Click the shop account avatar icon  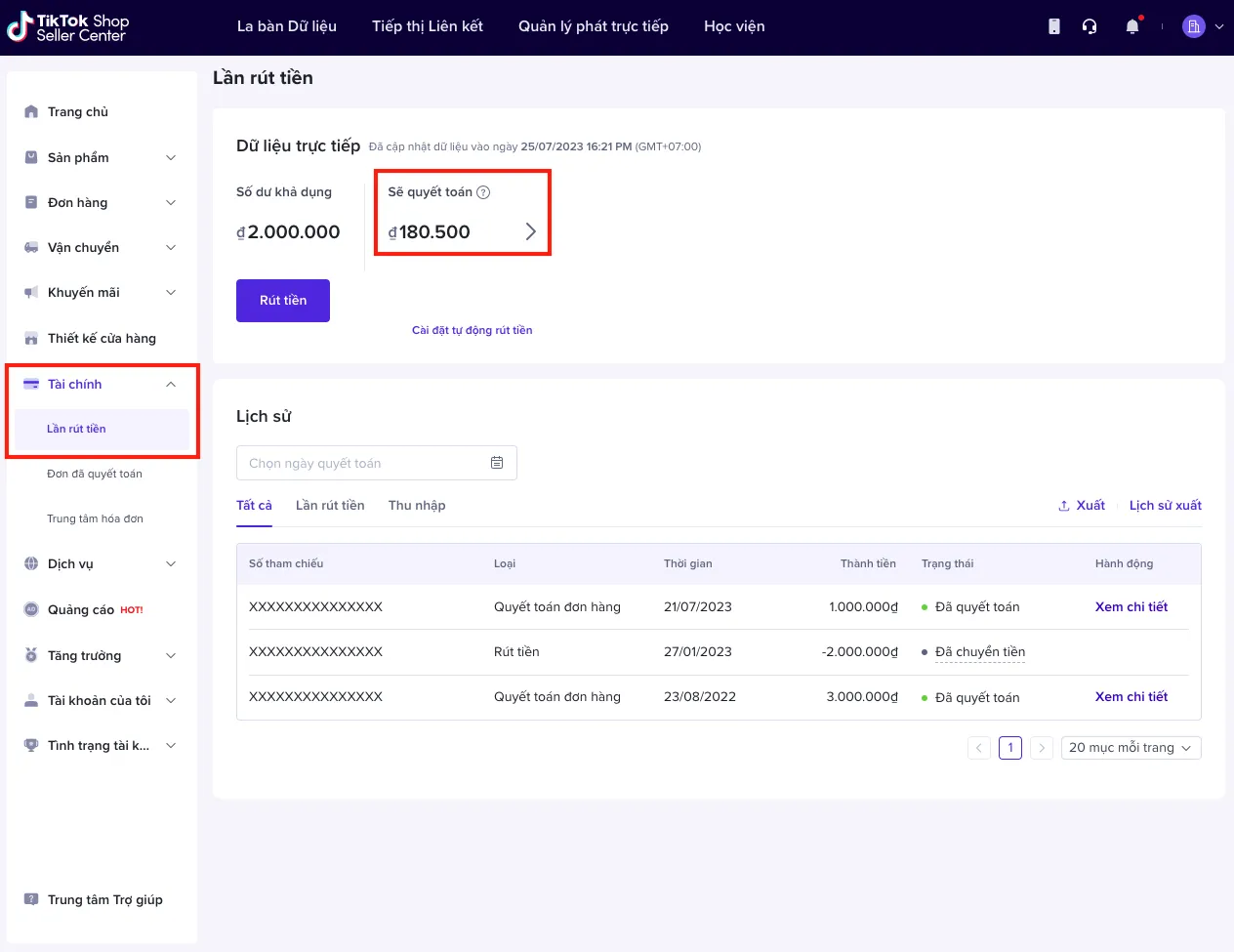point(1193,26)
